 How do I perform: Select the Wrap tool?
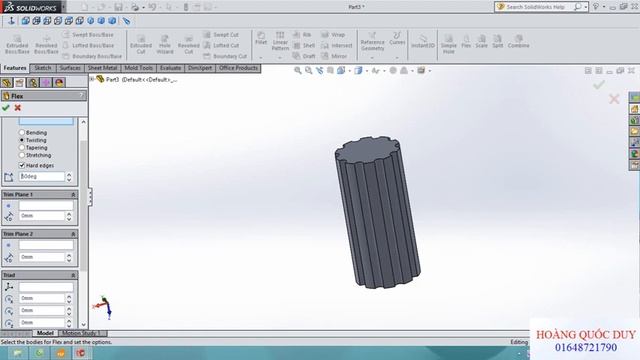coord(333,35)
